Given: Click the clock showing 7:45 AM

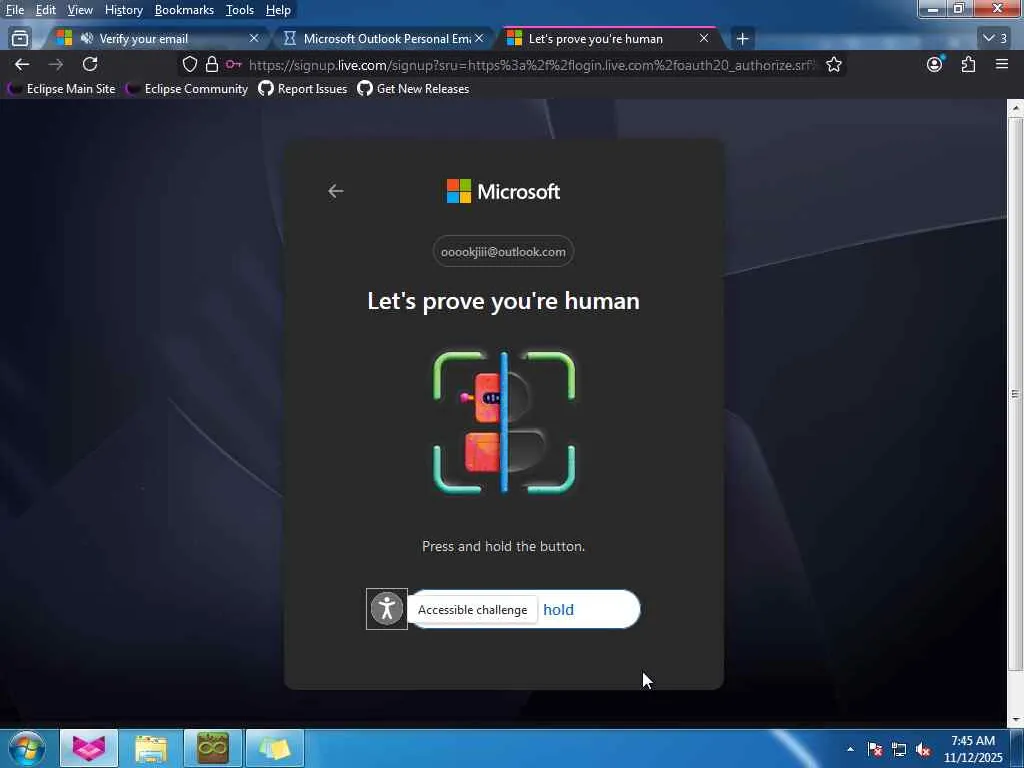Looking at the screenshot, I should [x=973, y=748].
